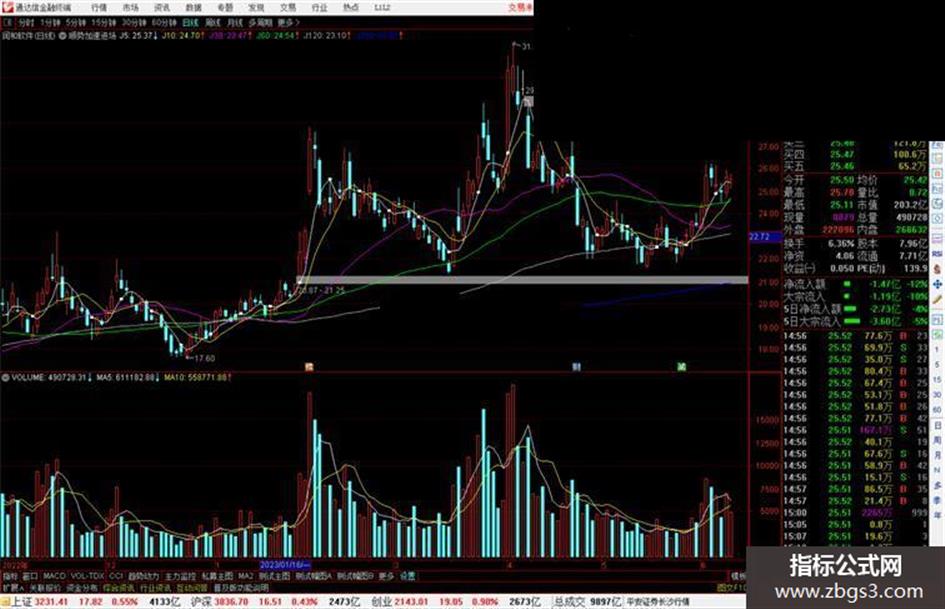Click 买五 order book row

(x=856, y=166)
